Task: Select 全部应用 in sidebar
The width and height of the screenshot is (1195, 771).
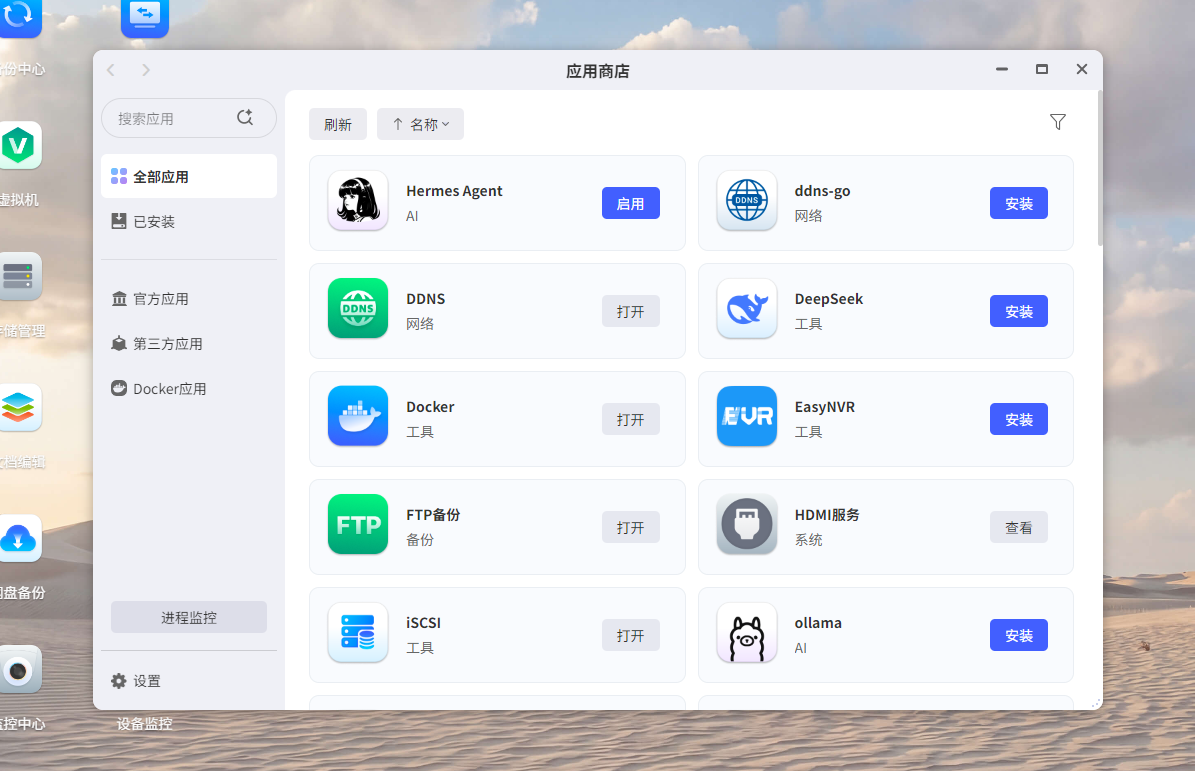Action: [189, 177]
